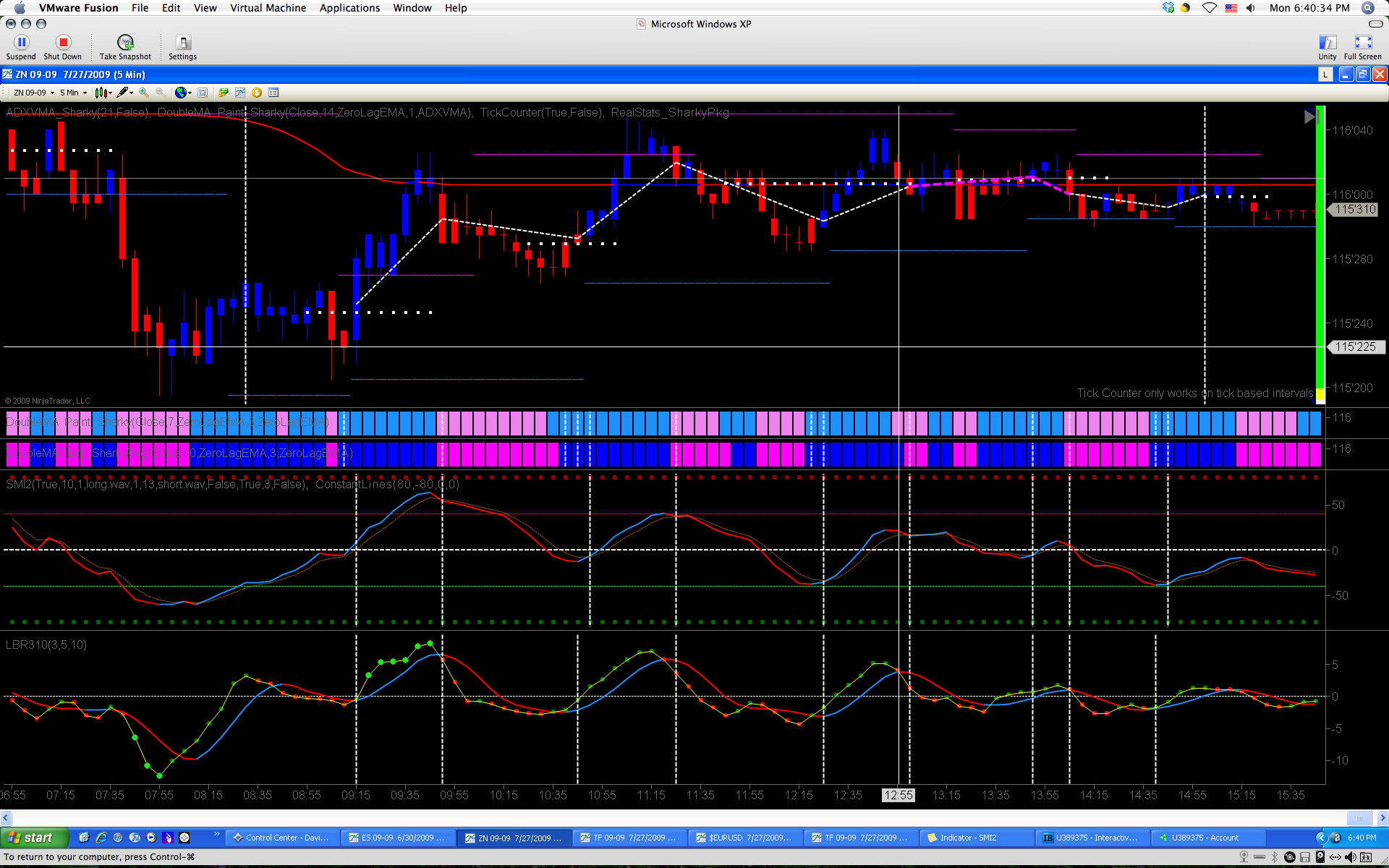The image size is (1389, 868).
Task: Open the chart trader money icon
Action: tap(224, 93)
